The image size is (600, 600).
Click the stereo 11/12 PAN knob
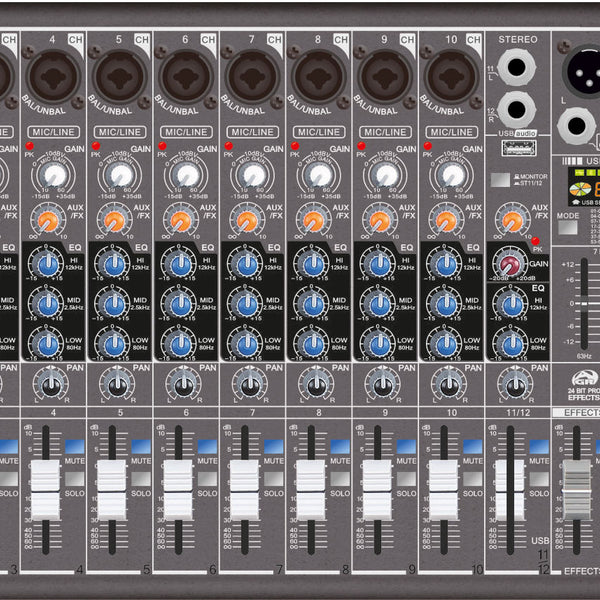(x=515, y=385)
